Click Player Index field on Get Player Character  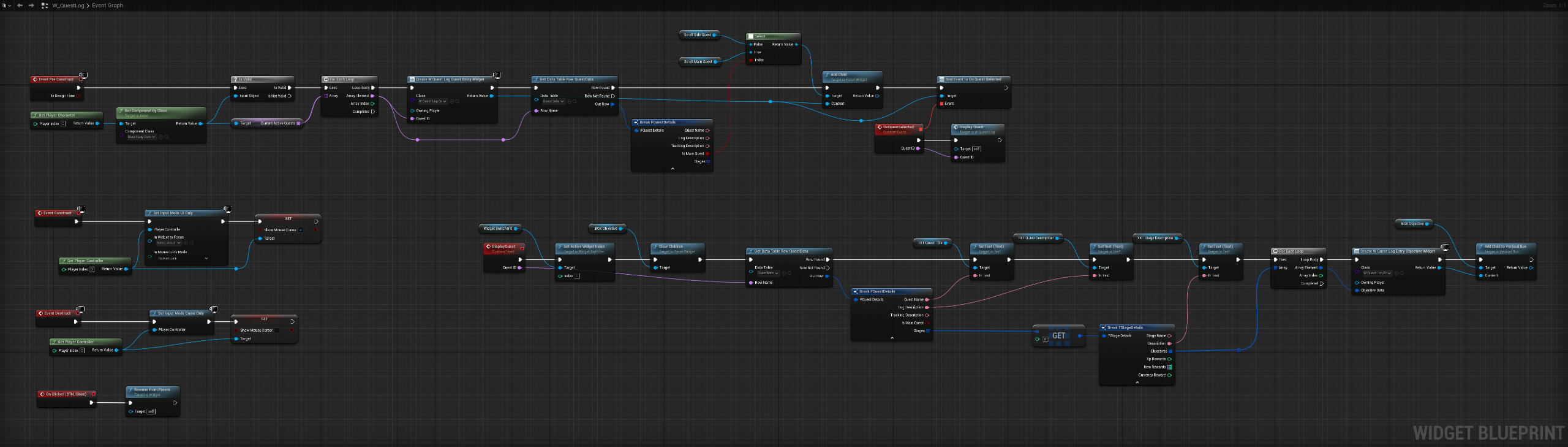[63, 124]
